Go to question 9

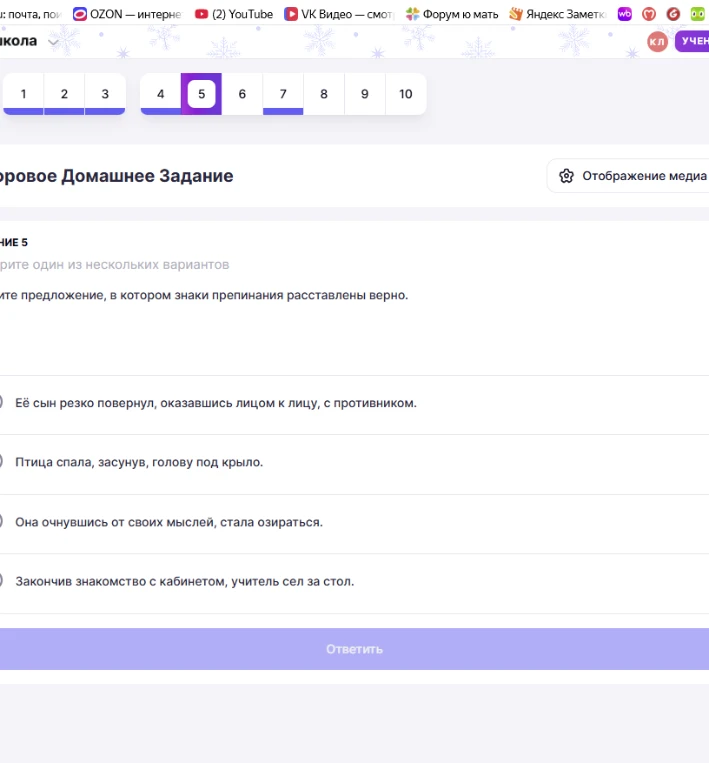tap(365, 94)
